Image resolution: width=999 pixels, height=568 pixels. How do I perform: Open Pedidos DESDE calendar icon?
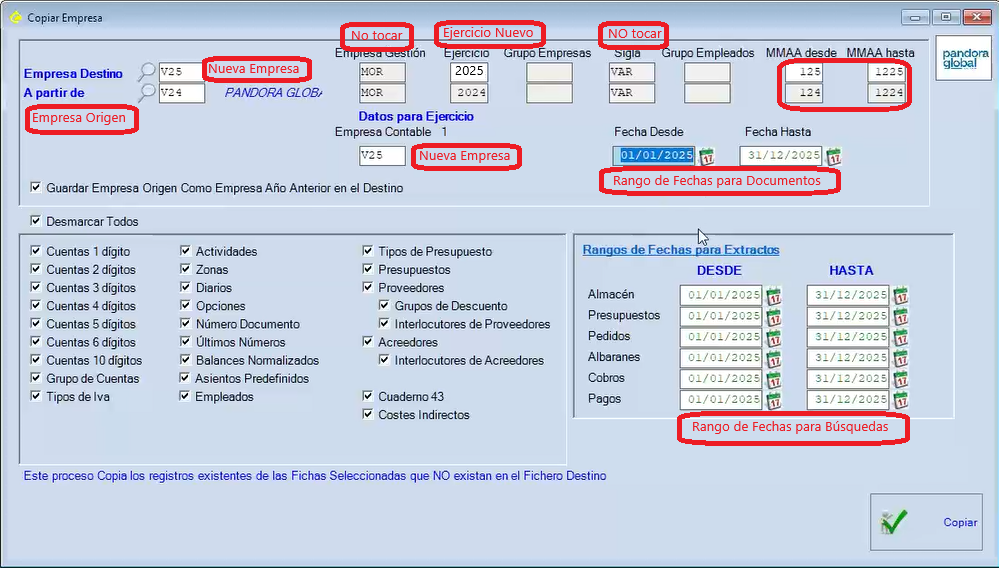(x=773, y=337)
